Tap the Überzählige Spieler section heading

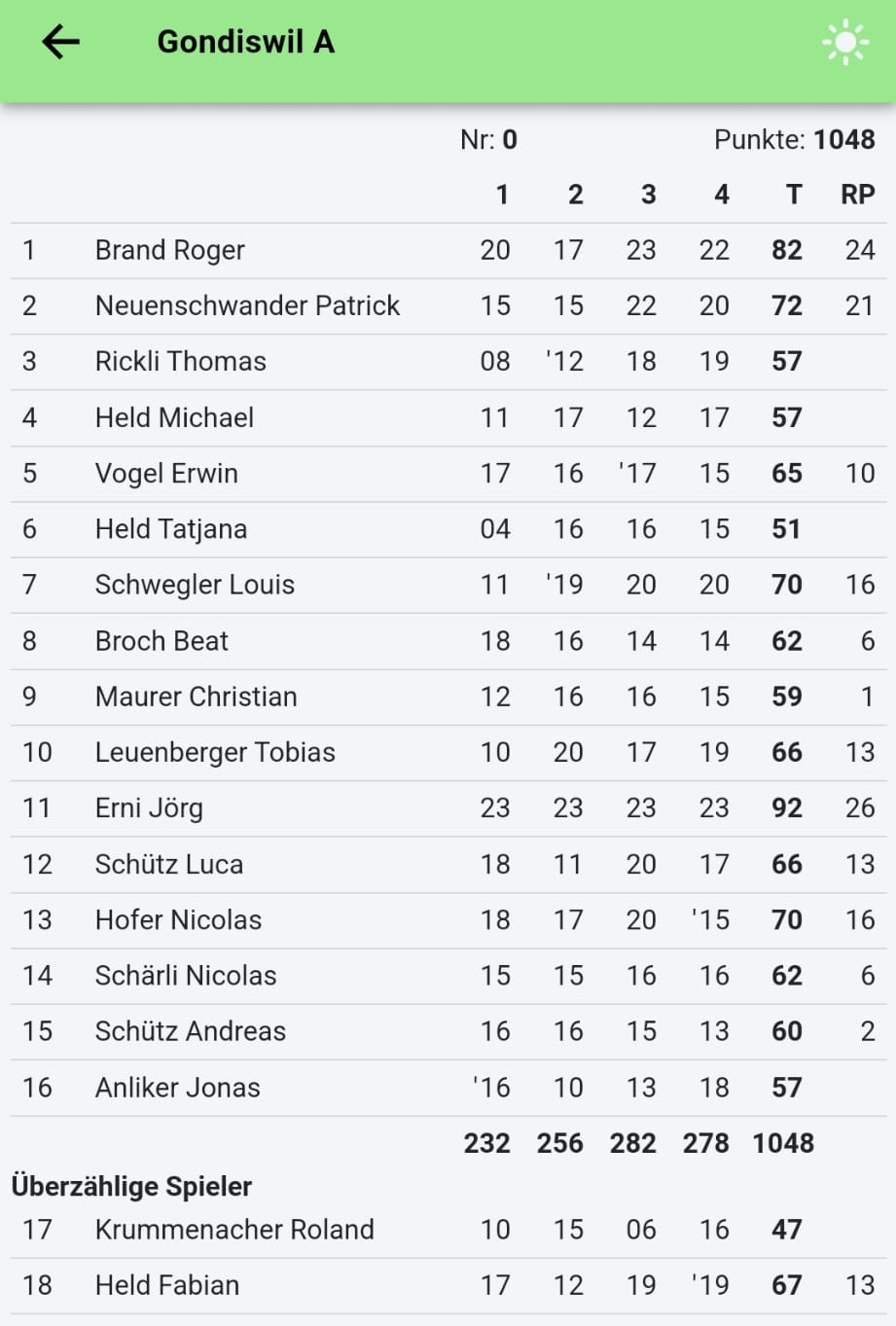(x=131, y=1187)
